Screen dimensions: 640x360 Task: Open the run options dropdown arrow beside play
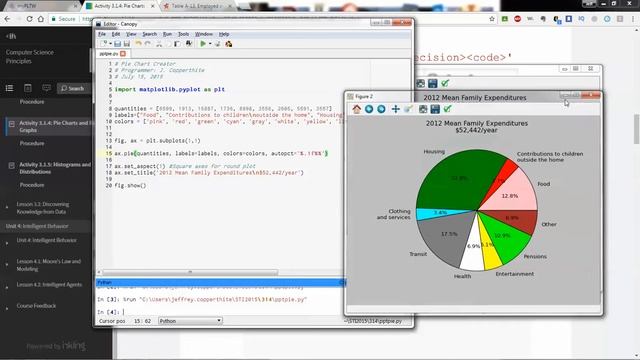[x=210, y=44]
